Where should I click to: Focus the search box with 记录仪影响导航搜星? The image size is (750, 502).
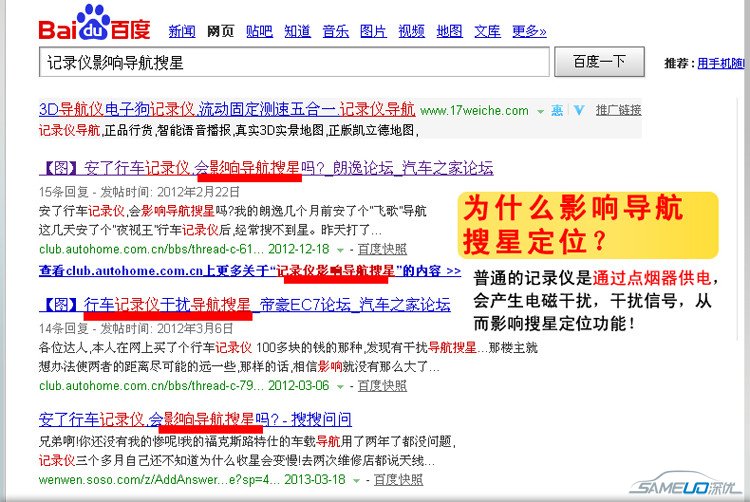click(x=294, y=62)
